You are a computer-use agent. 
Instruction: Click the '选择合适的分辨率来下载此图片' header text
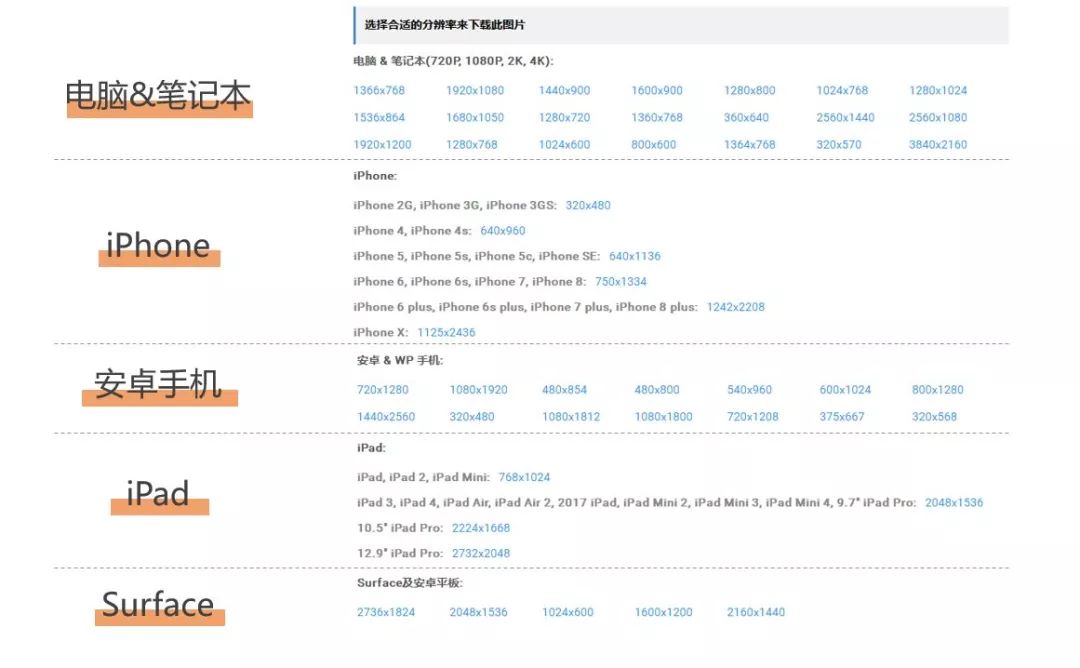(x=444, y=25)
